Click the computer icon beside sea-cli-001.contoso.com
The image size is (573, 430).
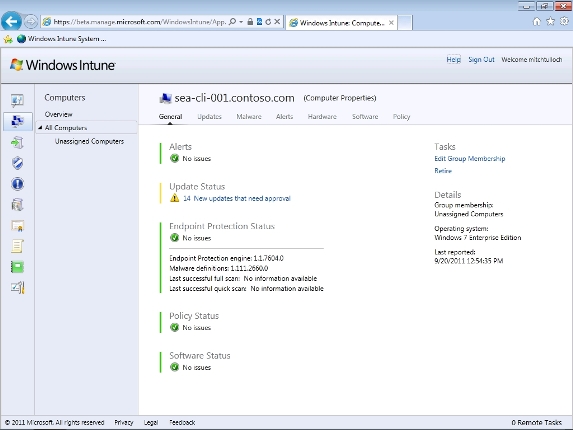(x=166, y=98)
